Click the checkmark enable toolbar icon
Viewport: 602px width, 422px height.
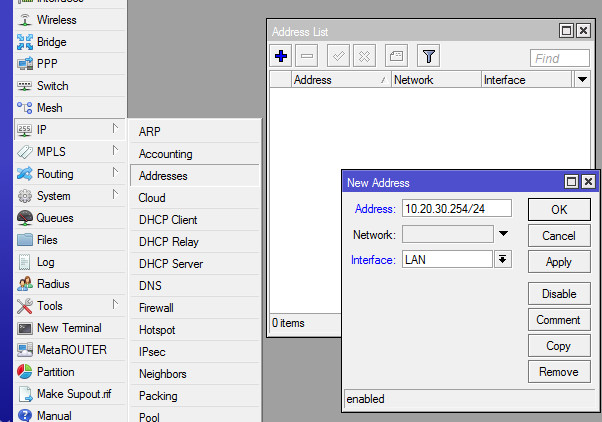tap(338, 57)
